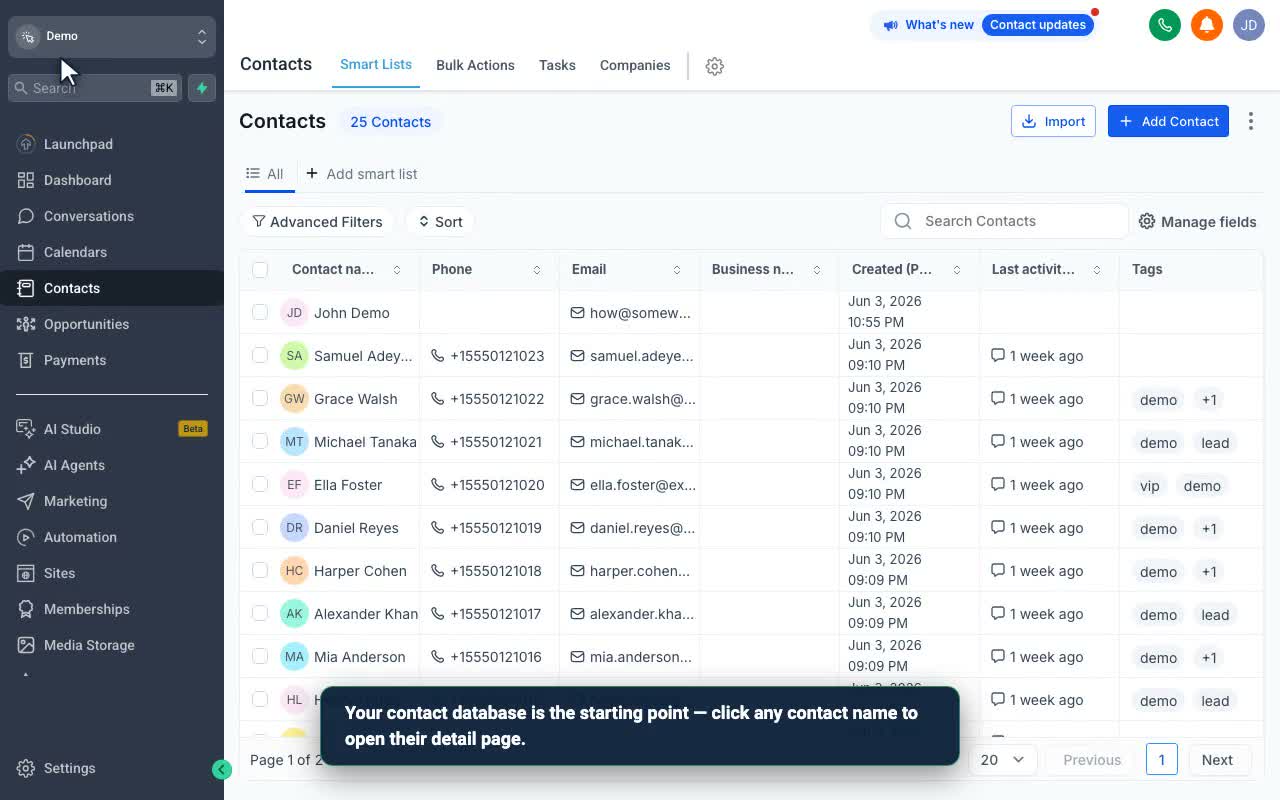Image resolution: width=1280 pixels, height=800 pixels.
Task: Sort by Contact name column arrows
Action: (x=397, y=270)
